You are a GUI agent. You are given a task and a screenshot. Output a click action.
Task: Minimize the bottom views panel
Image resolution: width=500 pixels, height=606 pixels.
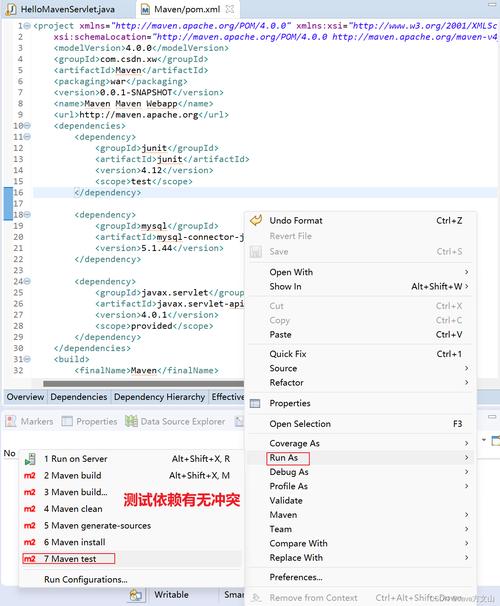click(492, 417)
